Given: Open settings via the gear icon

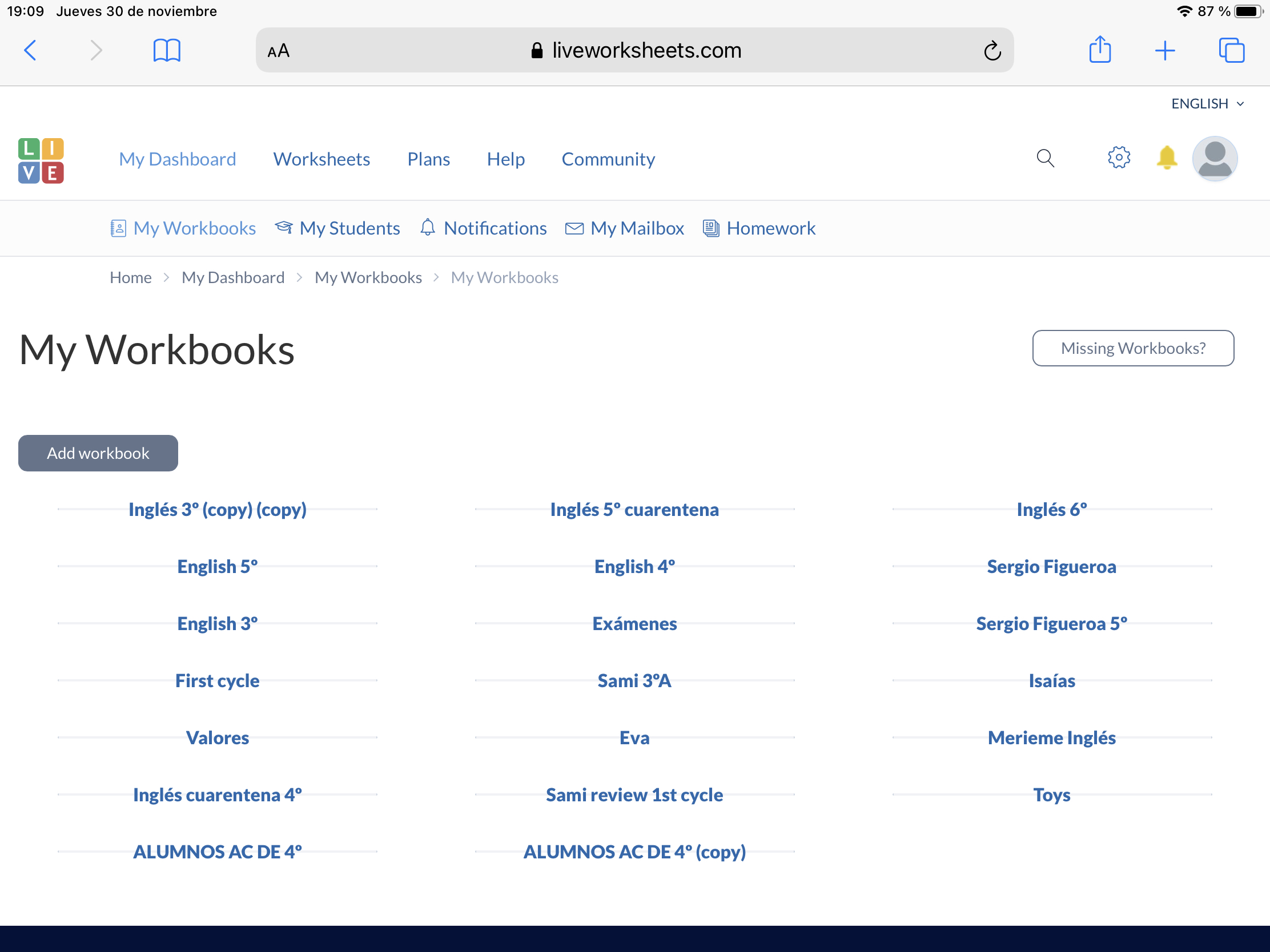Looking at the screenshot, I should pyautogui.click(x=1119, y=157).
